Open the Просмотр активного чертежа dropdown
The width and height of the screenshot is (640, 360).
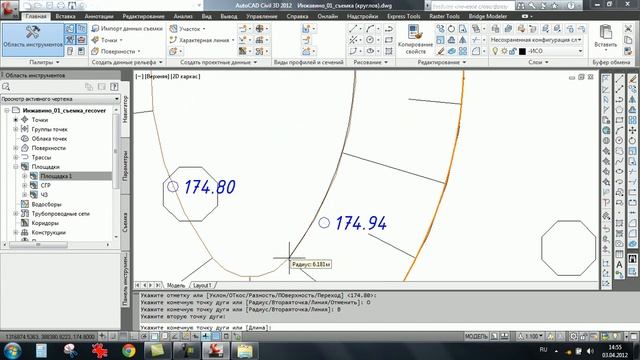pos(60,99)
